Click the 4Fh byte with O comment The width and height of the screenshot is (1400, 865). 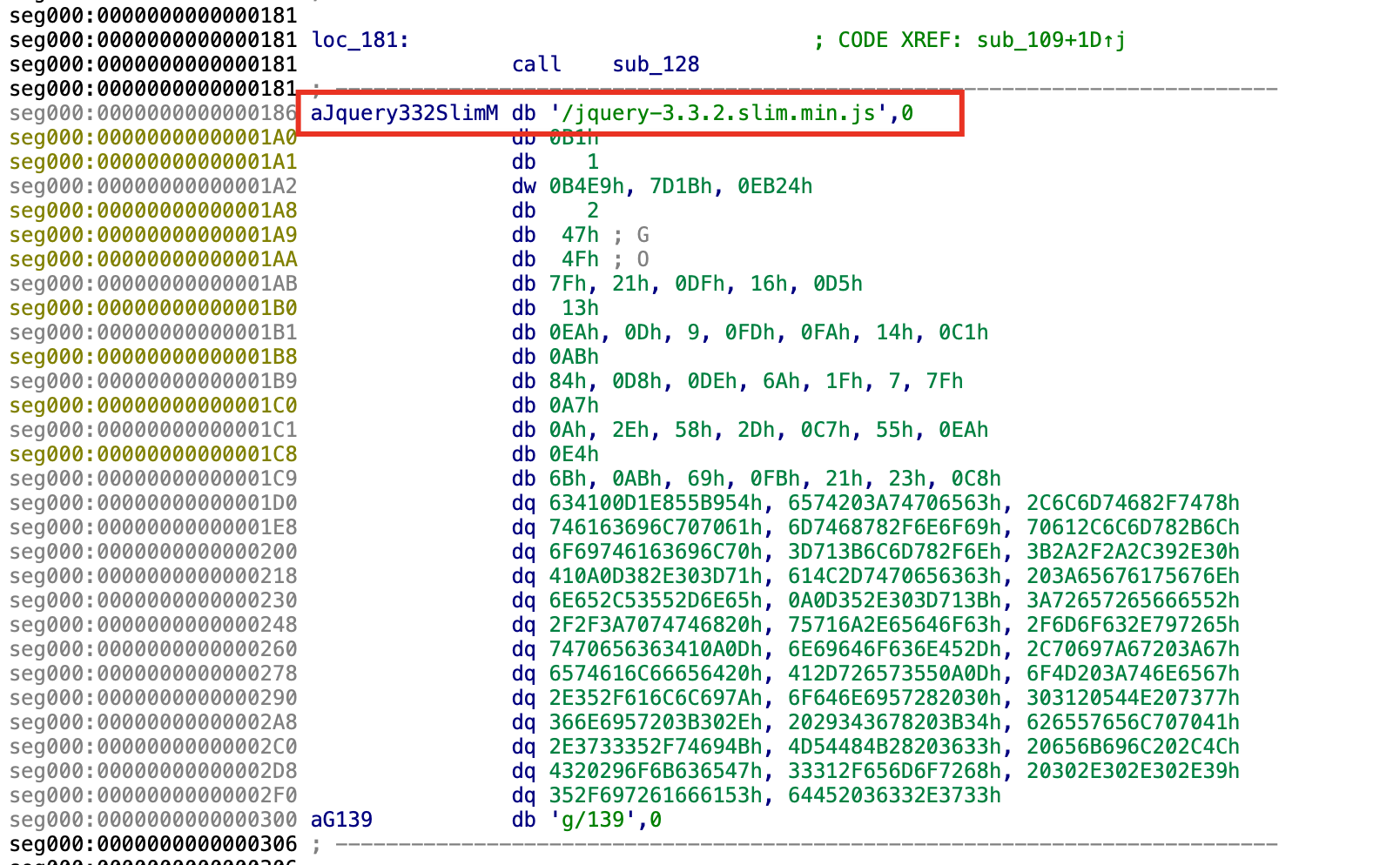click(x=580, y=259)
